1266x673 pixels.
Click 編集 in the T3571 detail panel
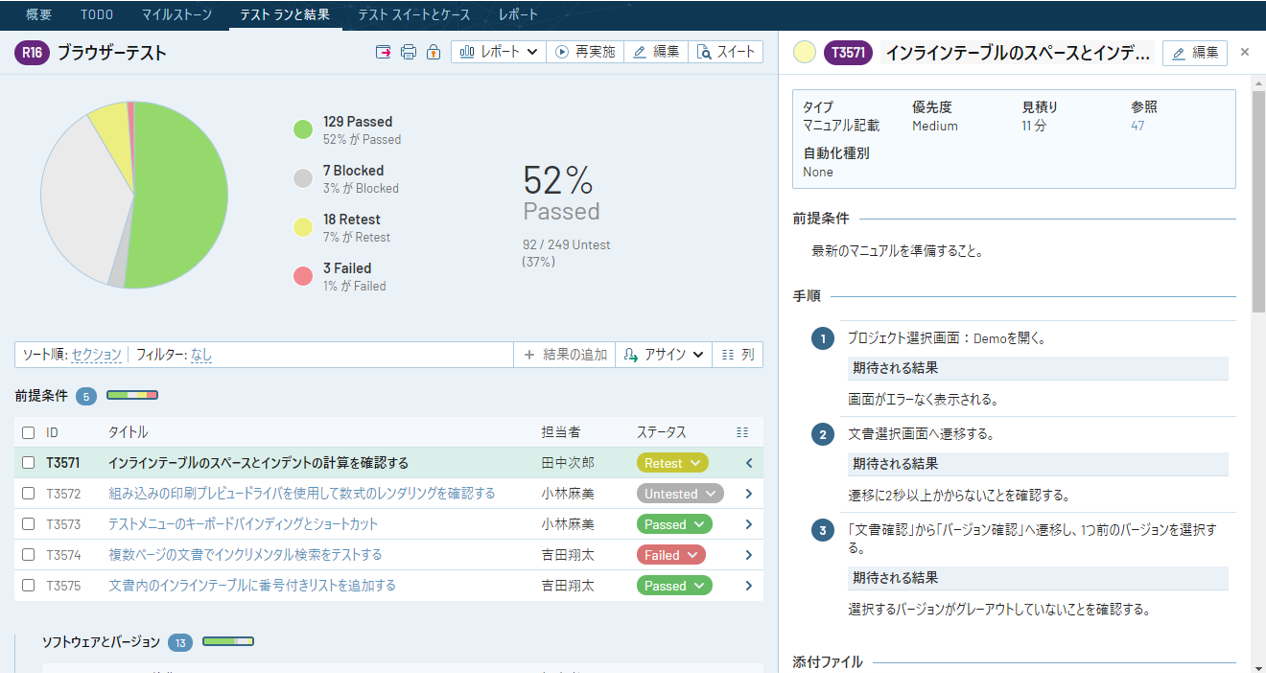tap(1195, 53)
